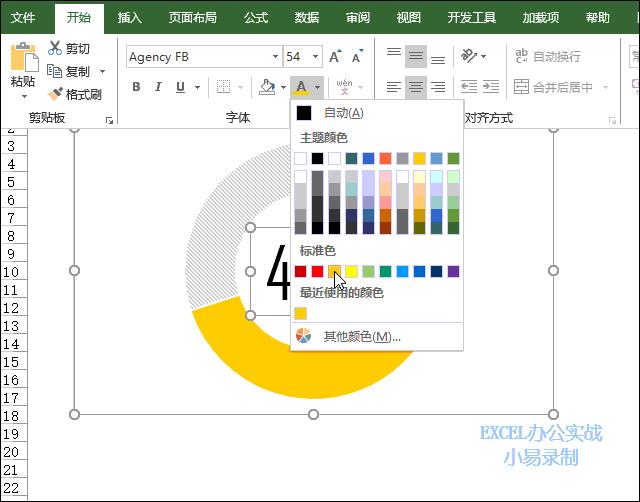Open the More Colors (其他颜色) pie icon
Viewport: 640px width, 502px height.
click(x=303, y=336)
